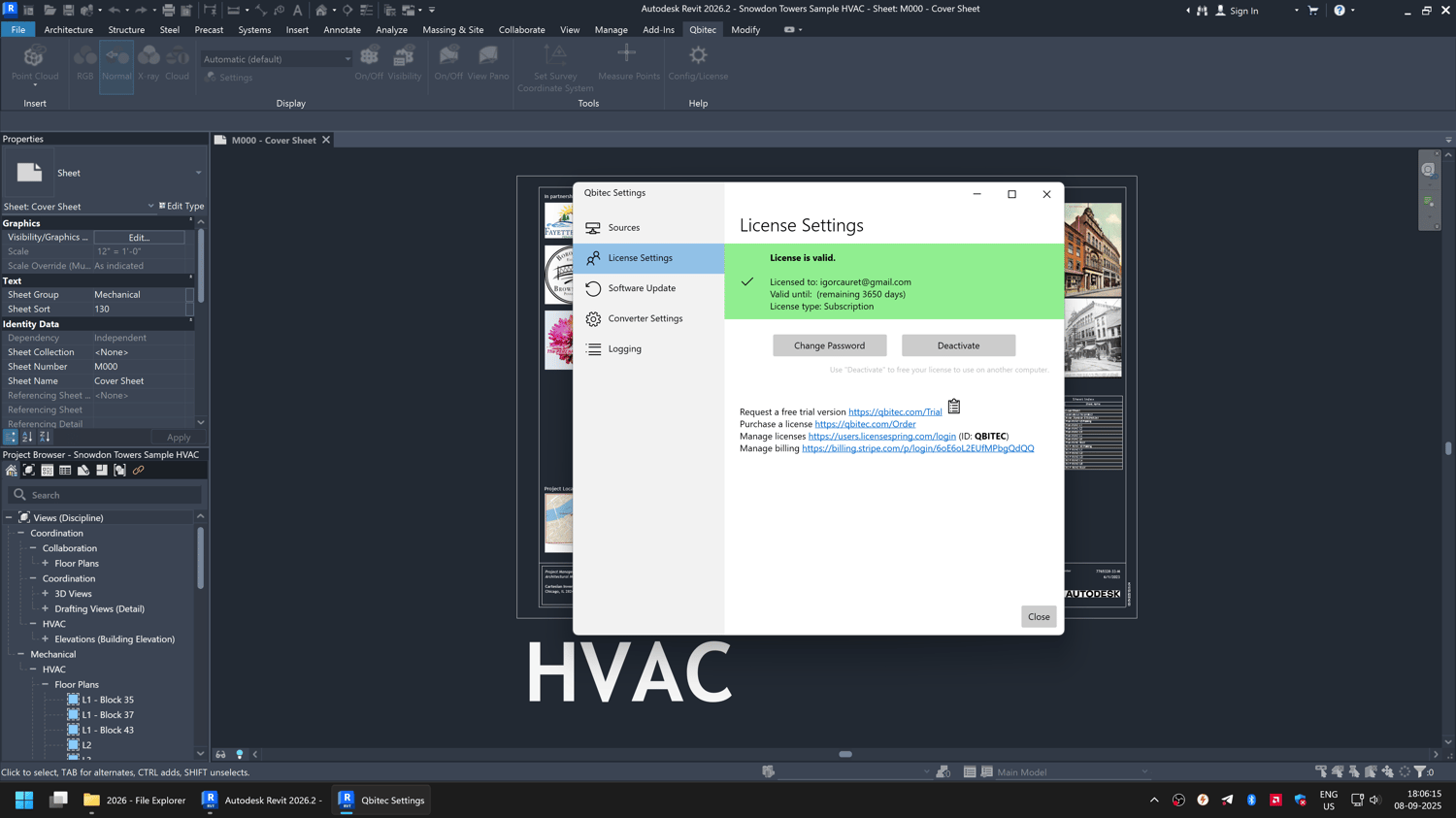Expand Floor Plans under Collaboration
The width and height of the screenshot is (1456, 818).
pyautogui.click(x=46, y=564)
